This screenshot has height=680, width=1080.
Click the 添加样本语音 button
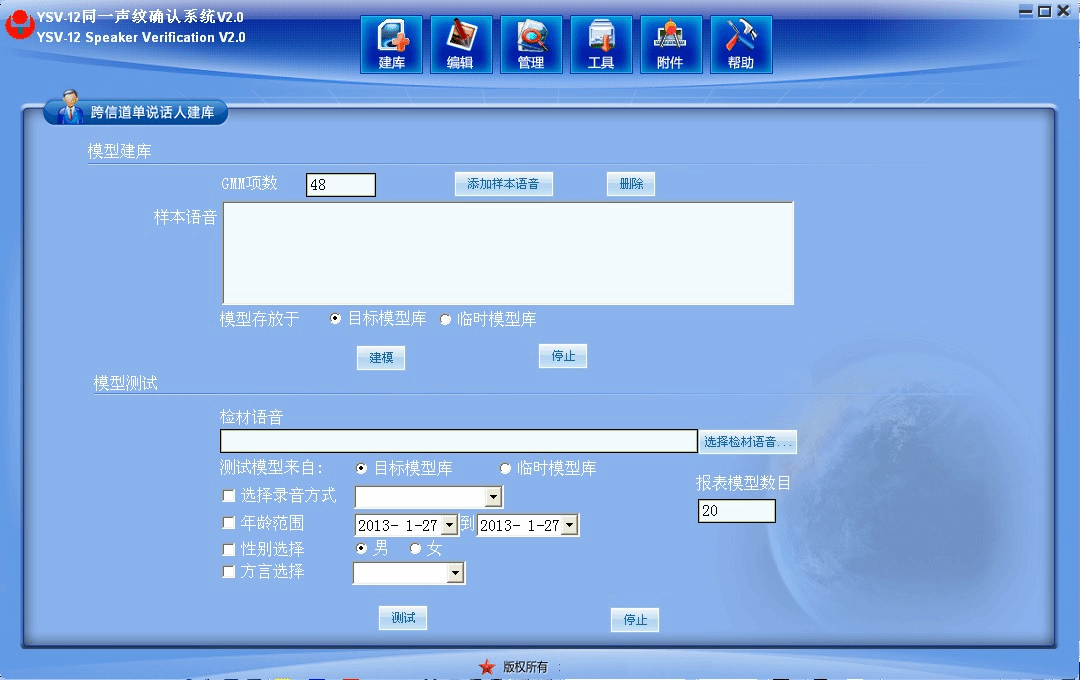(x=503, y=184)
